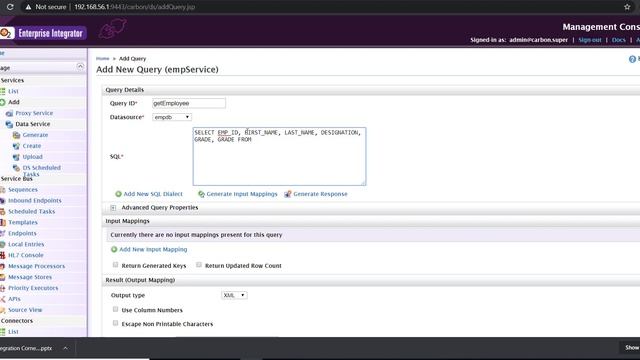Open Priority Executors menu item
Viewport: 640px width, 360px height.
point(33,288)
